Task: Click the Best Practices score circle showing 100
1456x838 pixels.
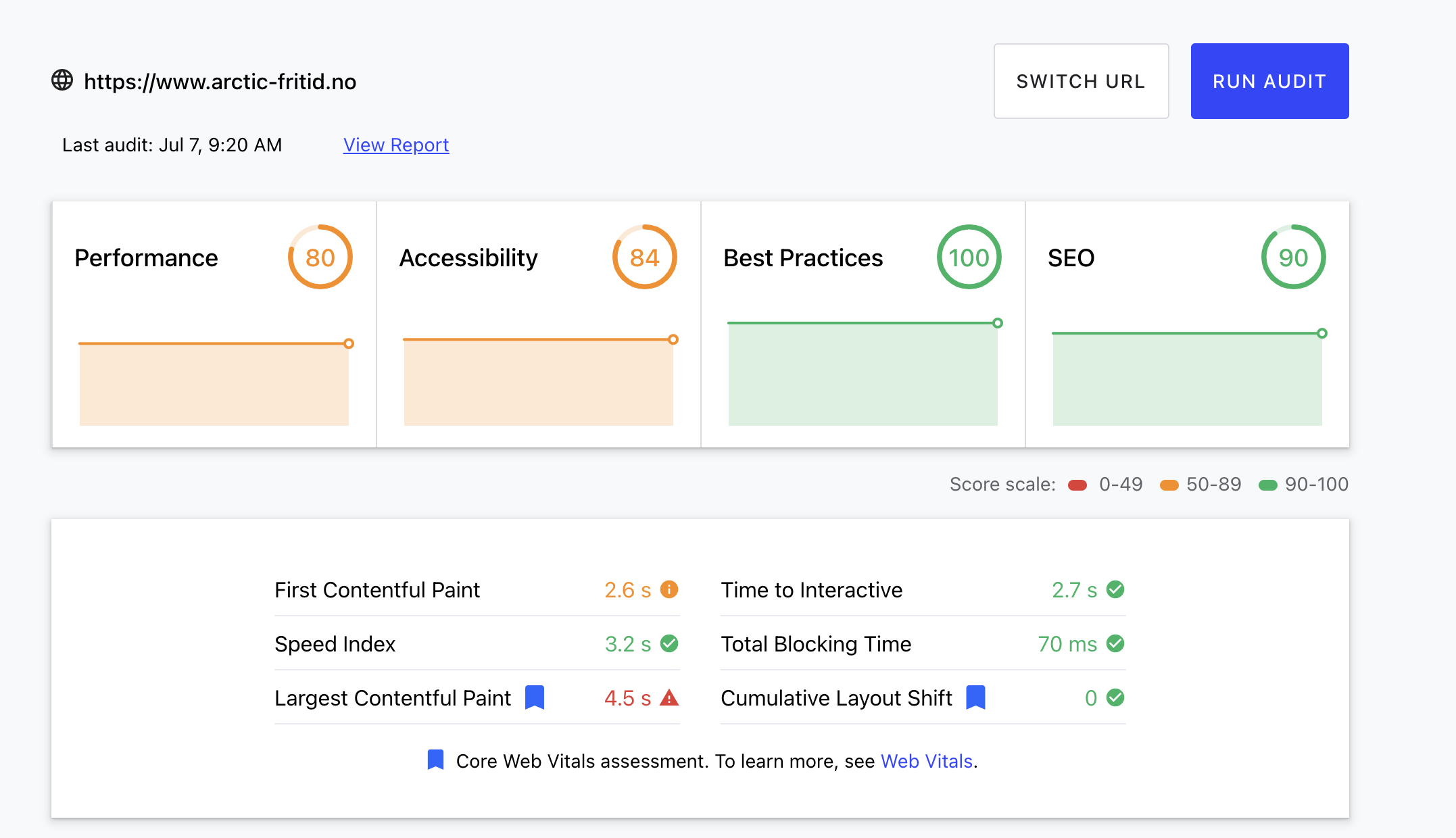Action: (x=969, y=257)
